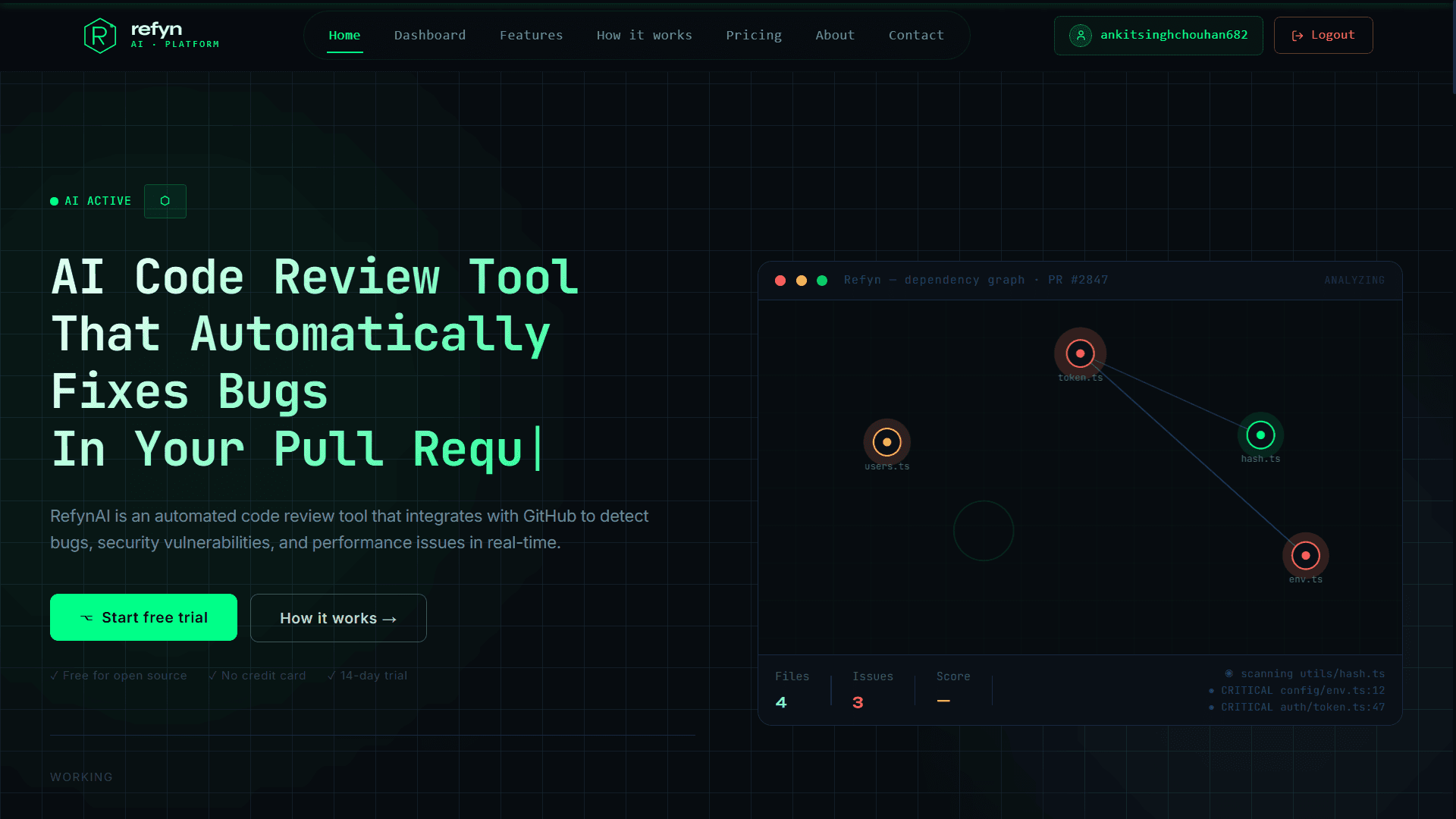Image resolution: width=1456 pixels, height=819 pixels.
Task: Select the users.ts graph node
Action: [x=886, y=442]
